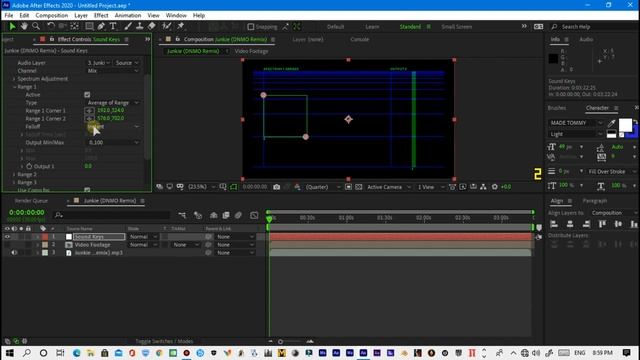640x360 pixels.
Task: Open the Active Camera dropdown
Action: click(x=389, y=187)
